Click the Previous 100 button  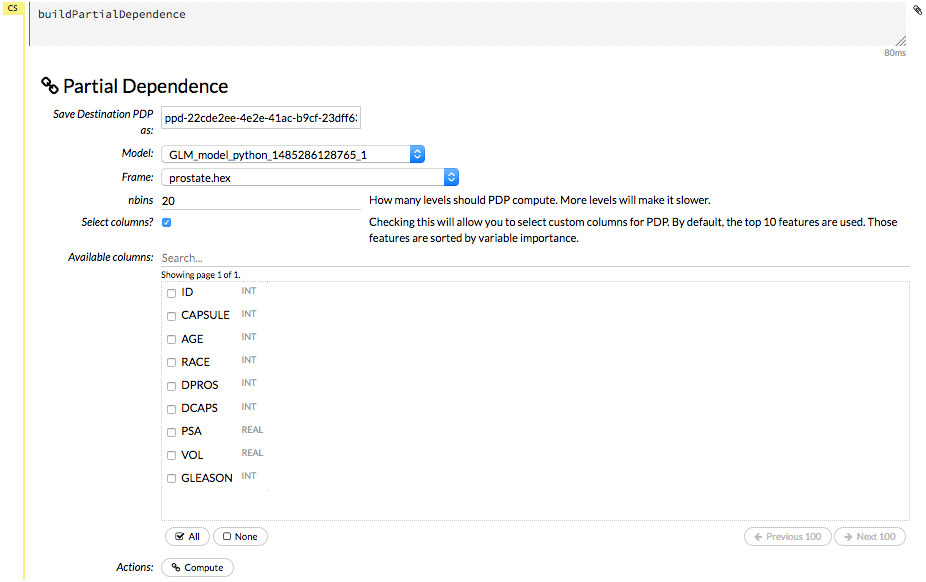tap(787, 537)
